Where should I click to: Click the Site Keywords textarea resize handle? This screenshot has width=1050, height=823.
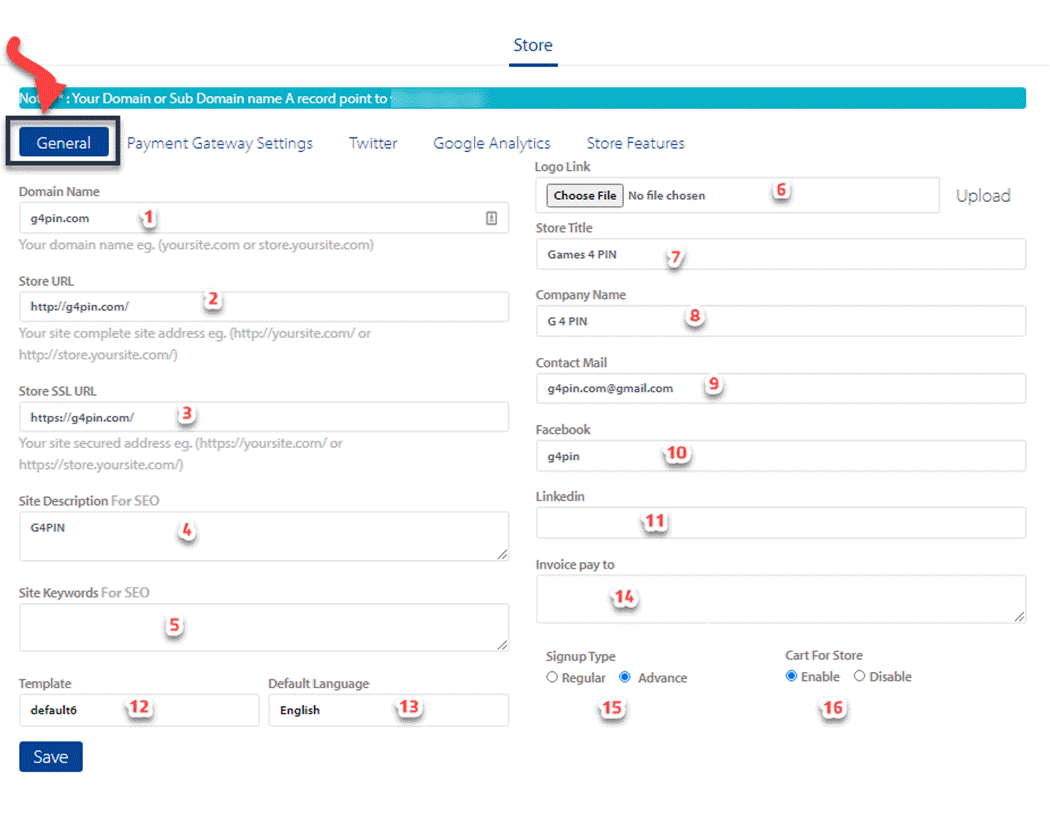tap(502, 644)
